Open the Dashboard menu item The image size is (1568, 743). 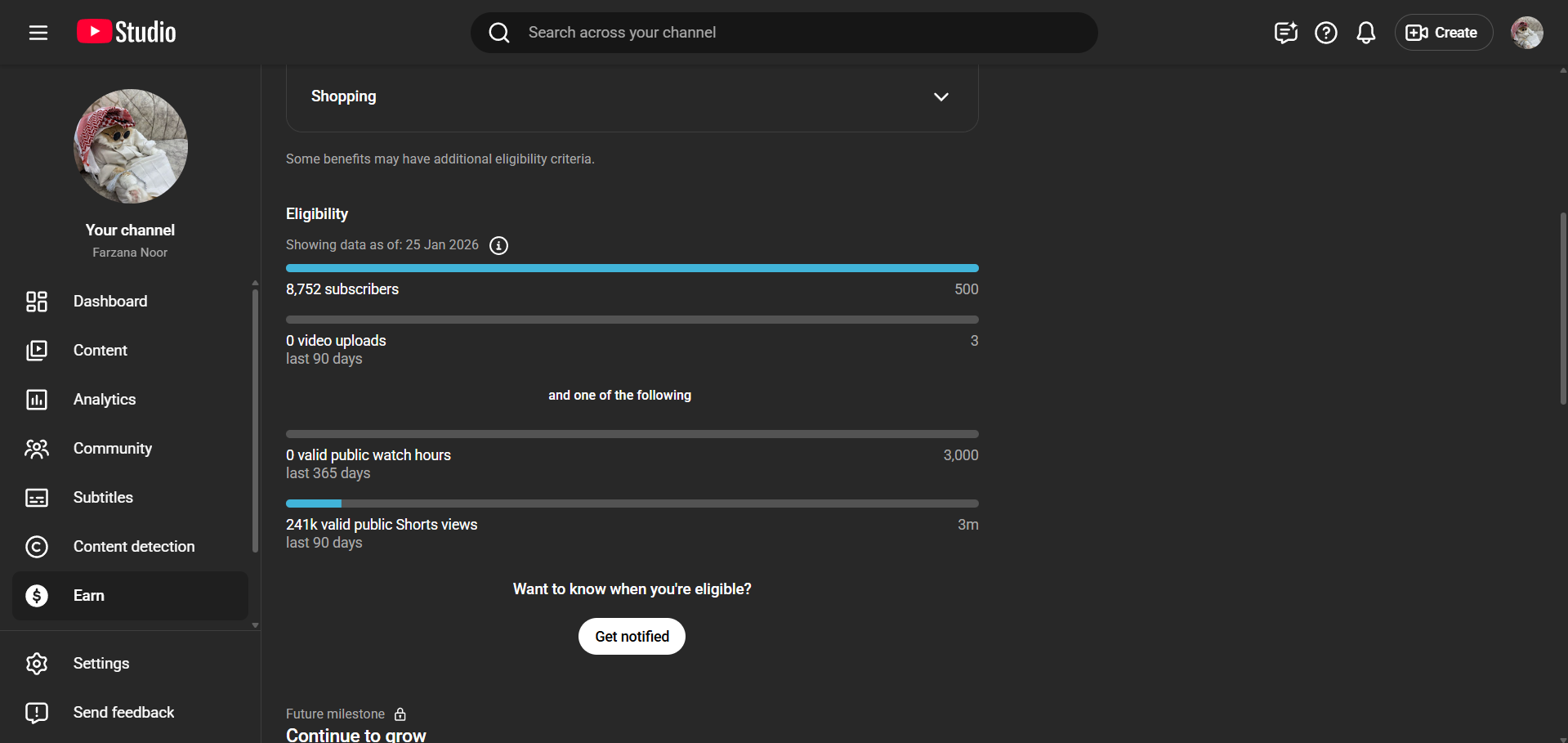click(110, 302)
